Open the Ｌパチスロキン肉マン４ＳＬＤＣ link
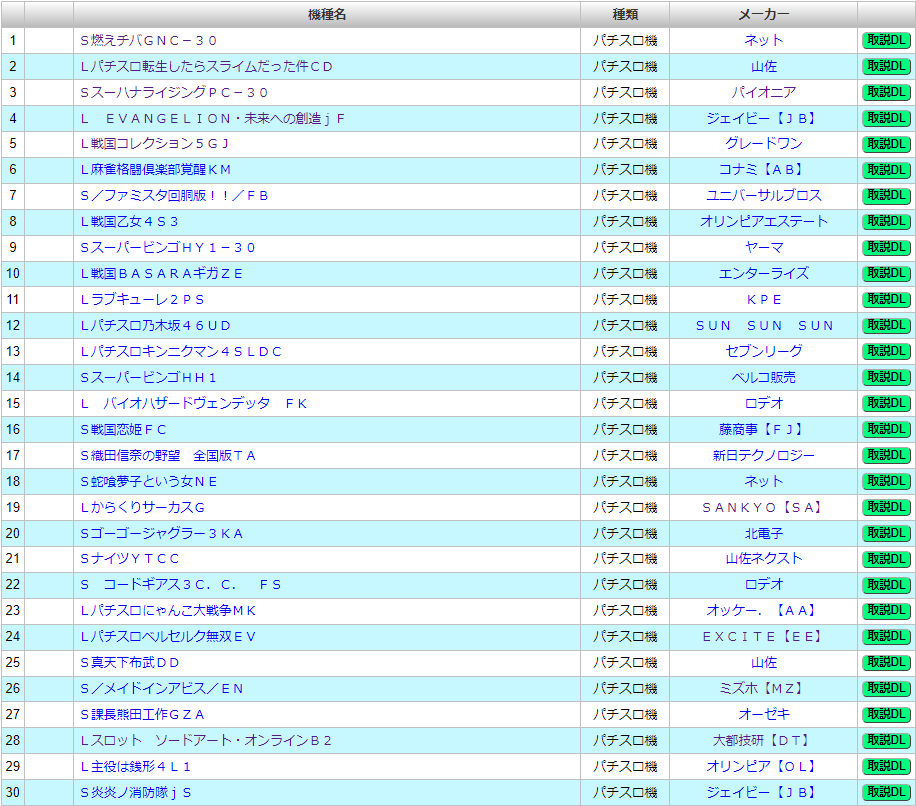The image size is (916, 806). pos(181,352)
